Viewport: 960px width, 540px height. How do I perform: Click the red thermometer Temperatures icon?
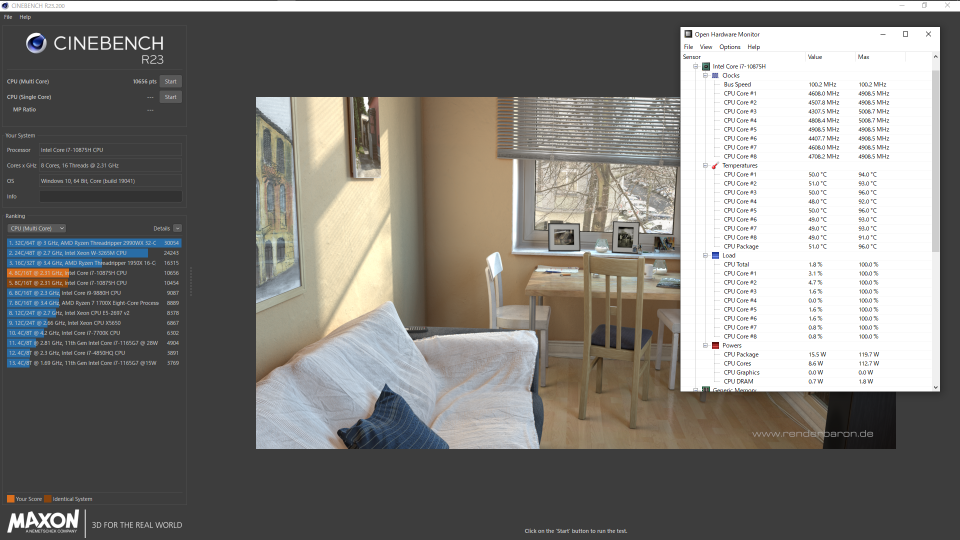click(715, 165)
